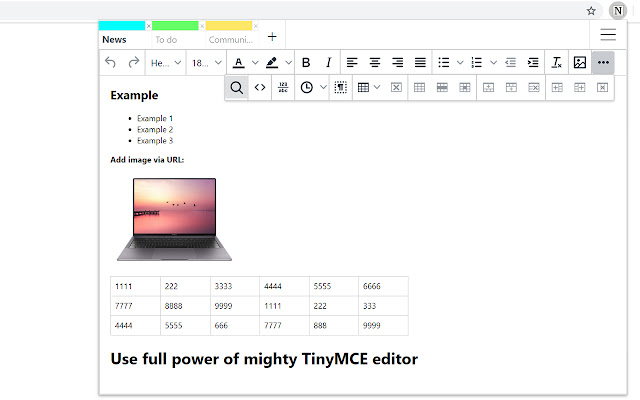Select the laptop image in the editor

174,219
